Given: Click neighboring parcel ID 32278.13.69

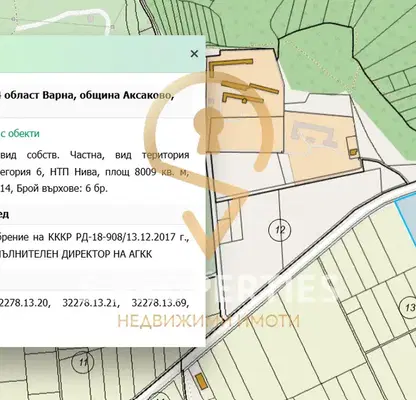Looking at the screenshot, I should [x=160, y=303].
